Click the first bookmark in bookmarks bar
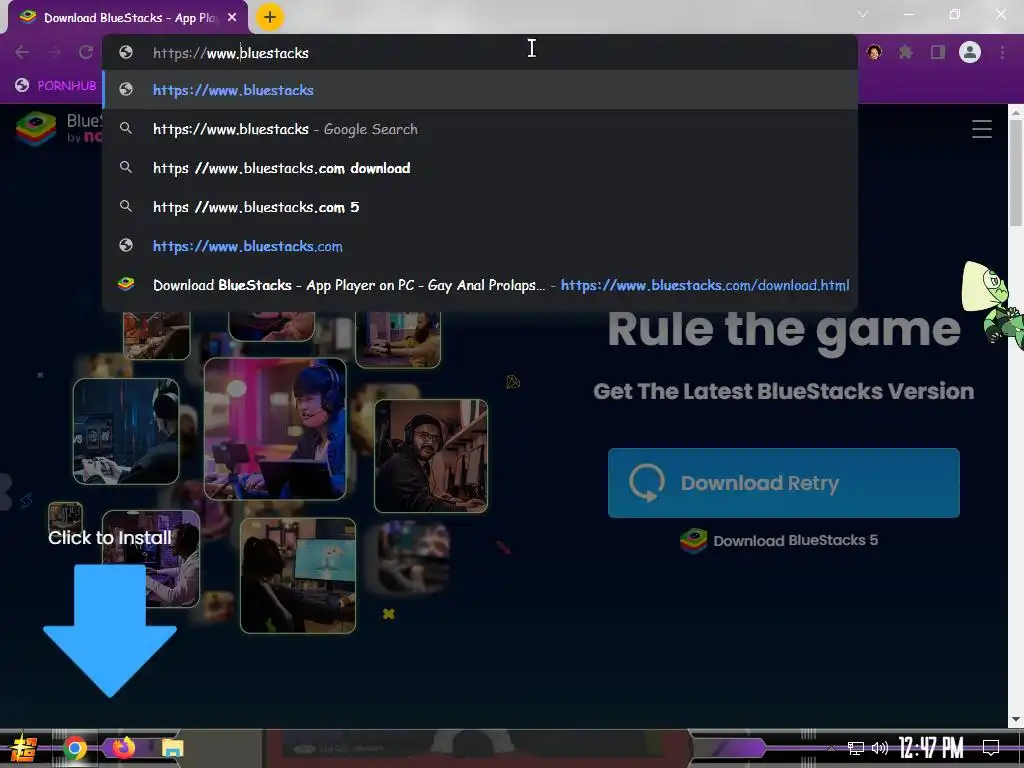This screenshot has height=768, width=1024. [56, 86]
